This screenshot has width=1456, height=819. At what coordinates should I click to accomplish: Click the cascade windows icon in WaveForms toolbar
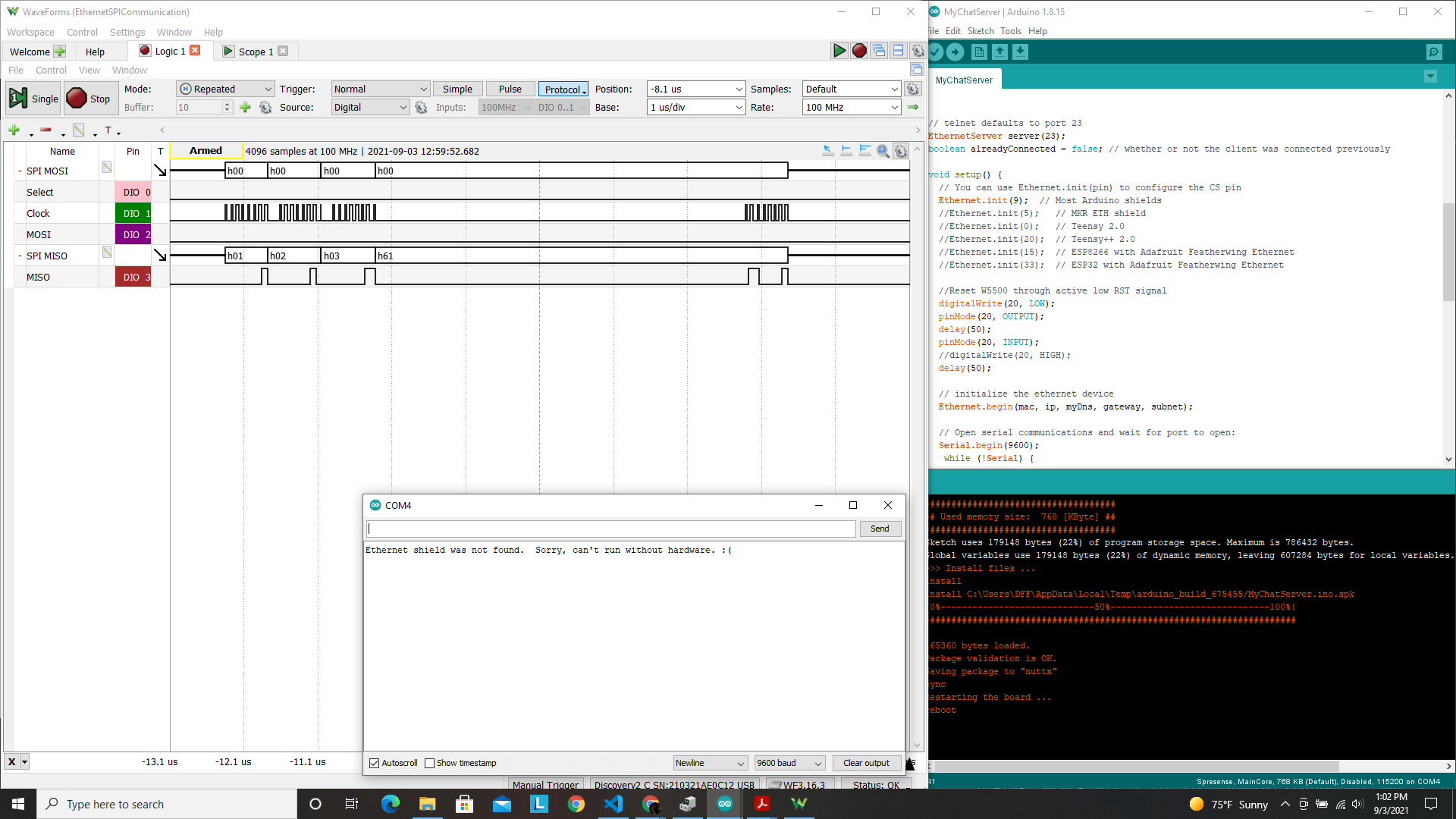click(x=879, y=51)
